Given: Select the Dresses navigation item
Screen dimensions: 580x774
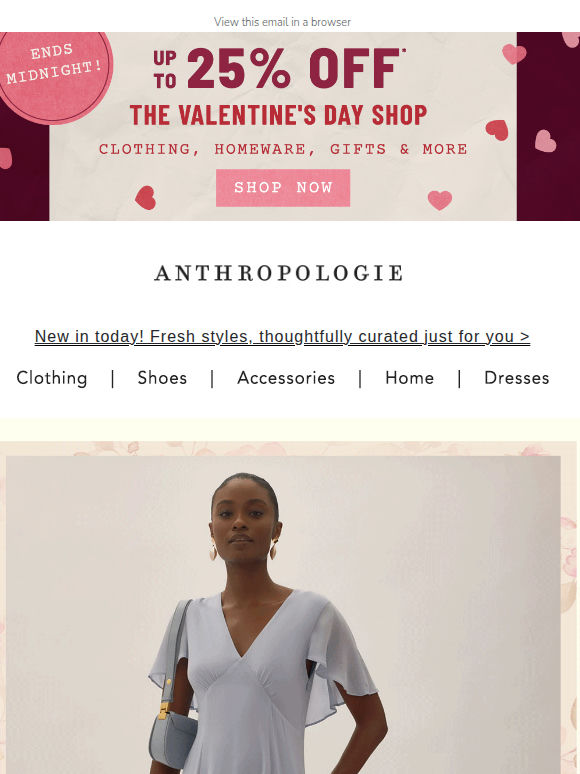Looking at the screenshot, I should click(517, 378).
